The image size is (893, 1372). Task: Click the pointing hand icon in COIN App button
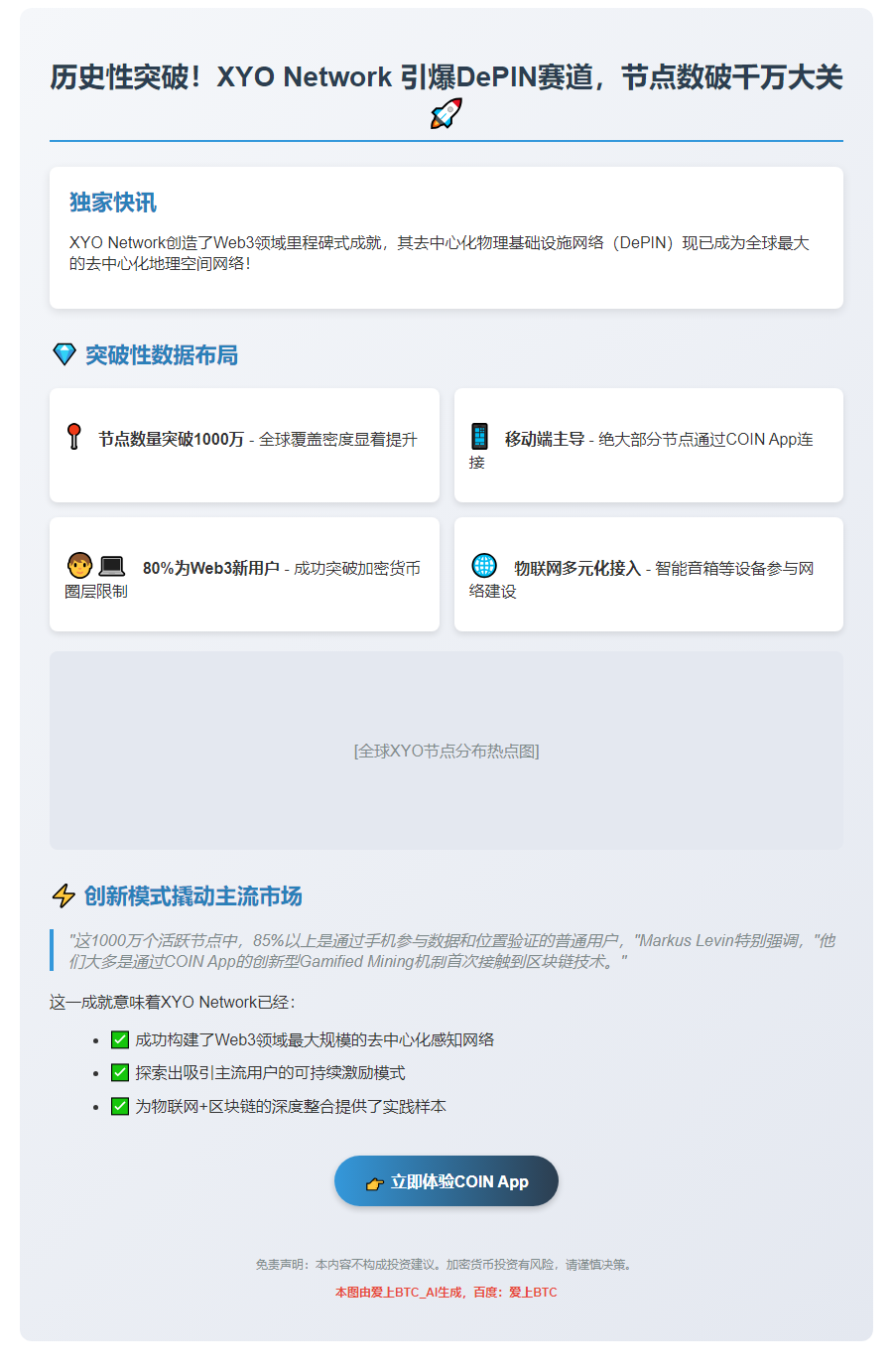(x=375, y=1183)
